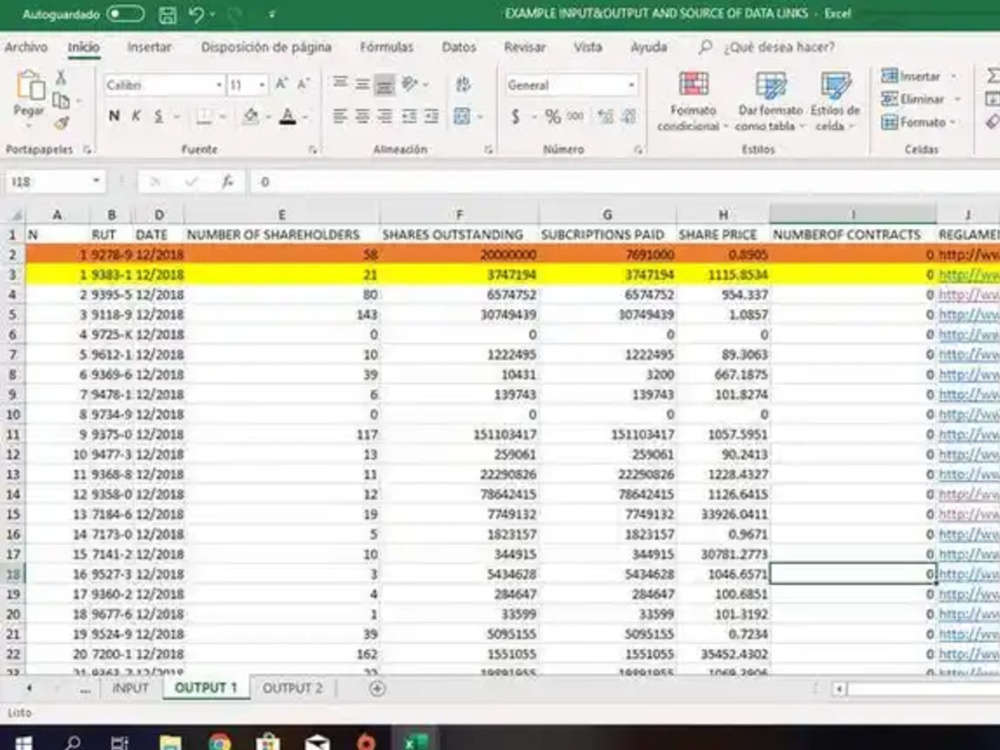Click the thousands separator 000 icon
Screen dimensions: 1000x750
[575, 116]
